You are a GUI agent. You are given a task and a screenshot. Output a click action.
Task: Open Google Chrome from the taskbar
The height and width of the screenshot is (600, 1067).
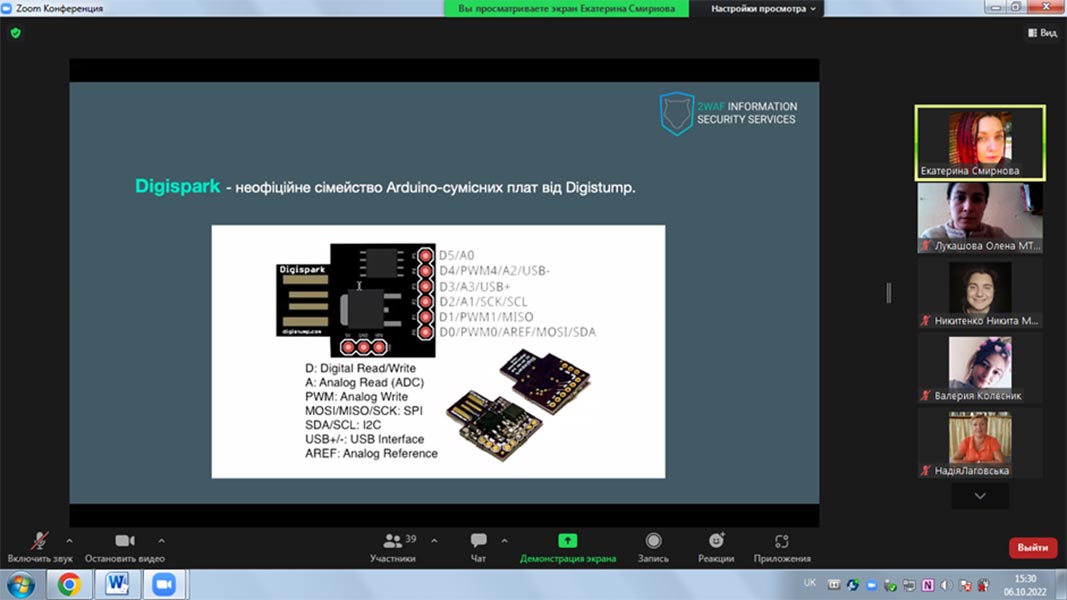[69, 584]
